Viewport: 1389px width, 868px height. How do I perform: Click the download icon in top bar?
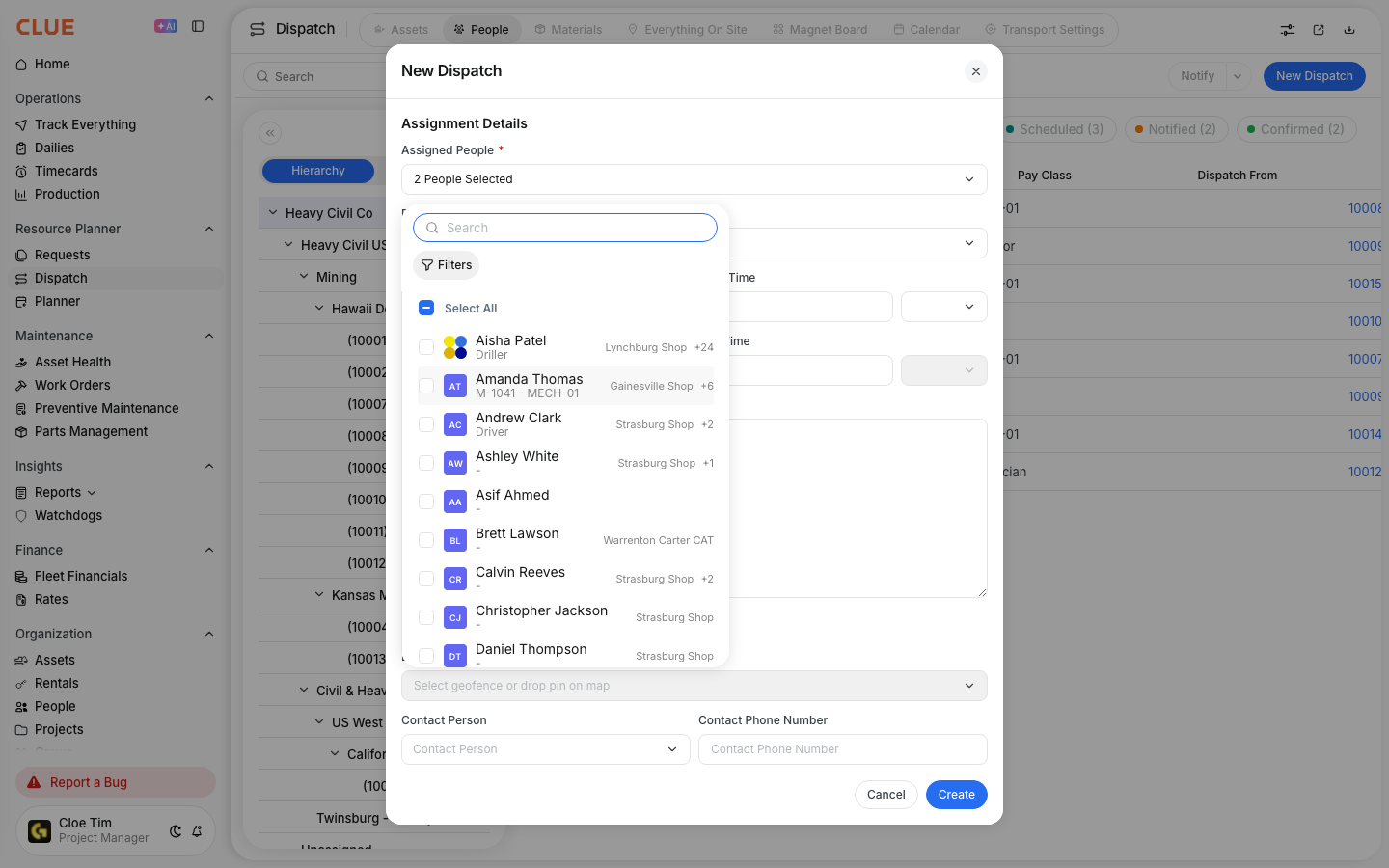(x=1349, y=30)
